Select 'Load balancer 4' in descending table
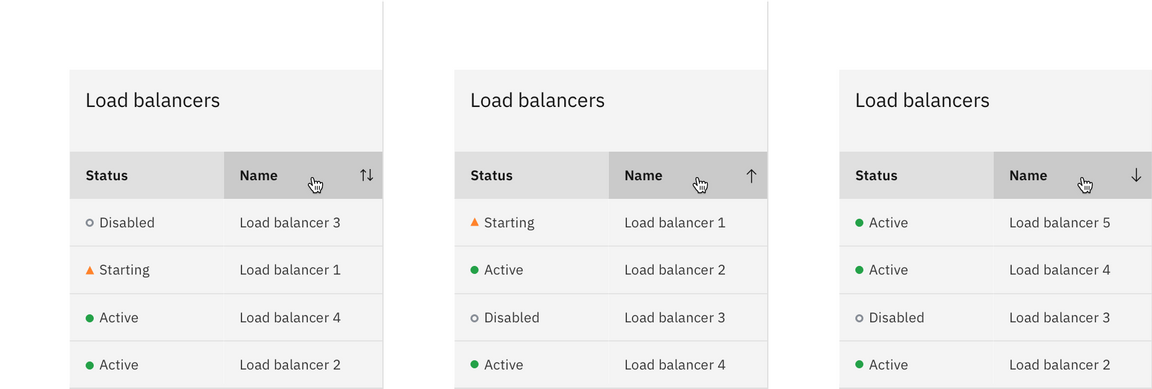1152x389 pixels. tap(1060, 270)
